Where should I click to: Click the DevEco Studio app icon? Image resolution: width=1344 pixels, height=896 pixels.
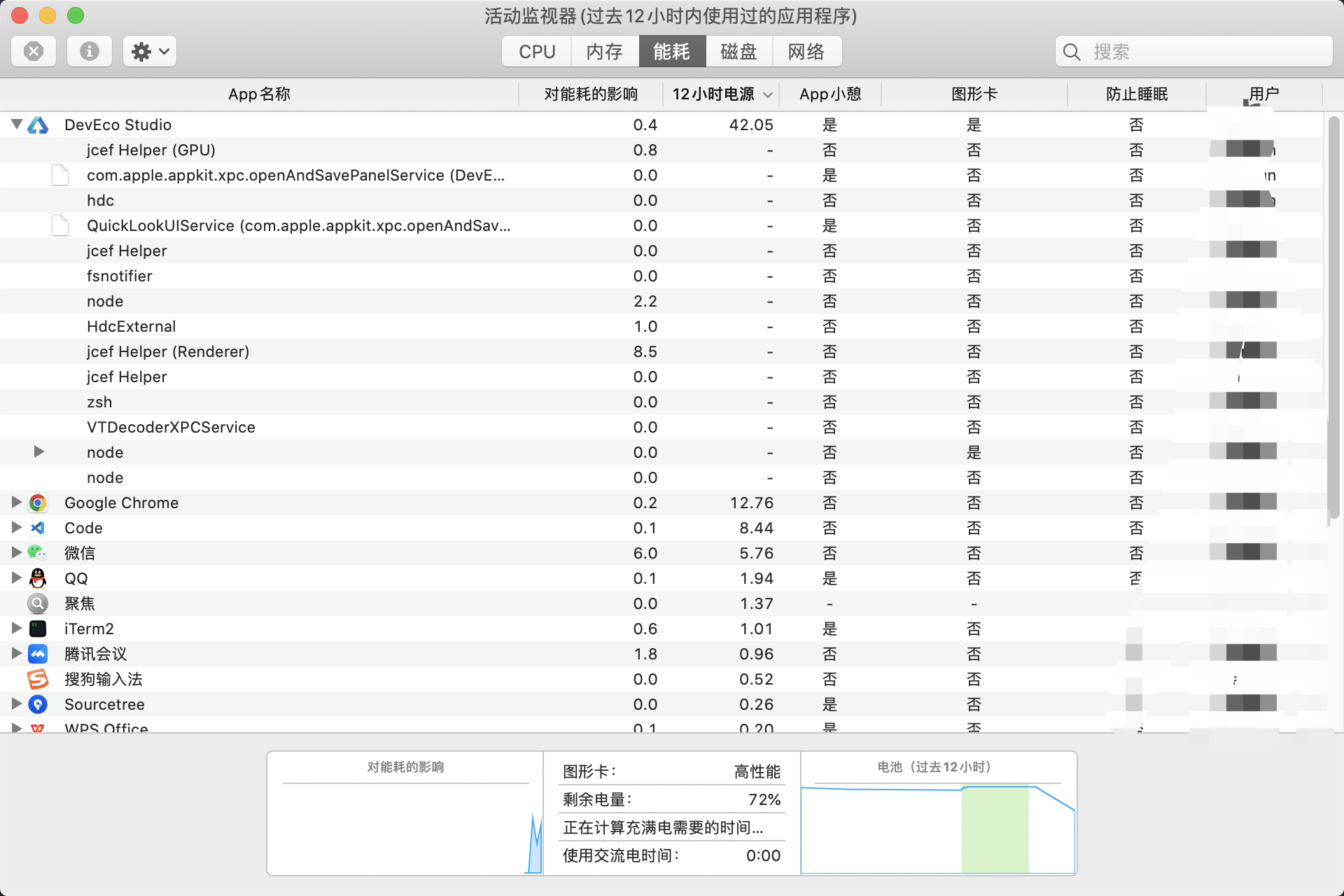pyautogui.click(x=38, y=125)
